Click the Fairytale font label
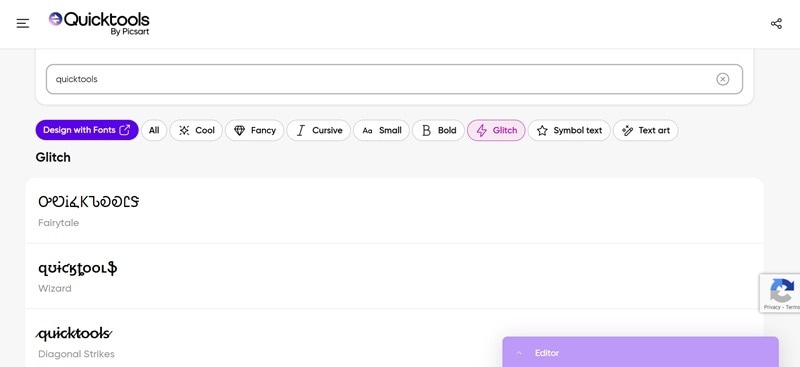 click(x=59, y=223)
